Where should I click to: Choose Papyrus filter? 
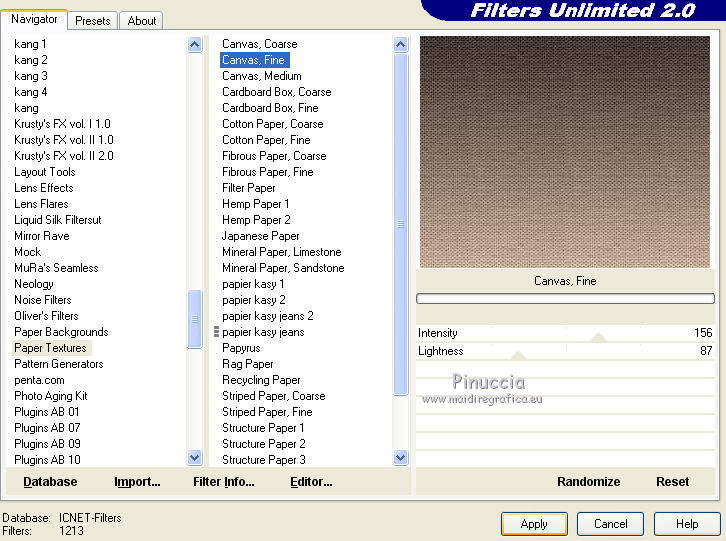241,348
